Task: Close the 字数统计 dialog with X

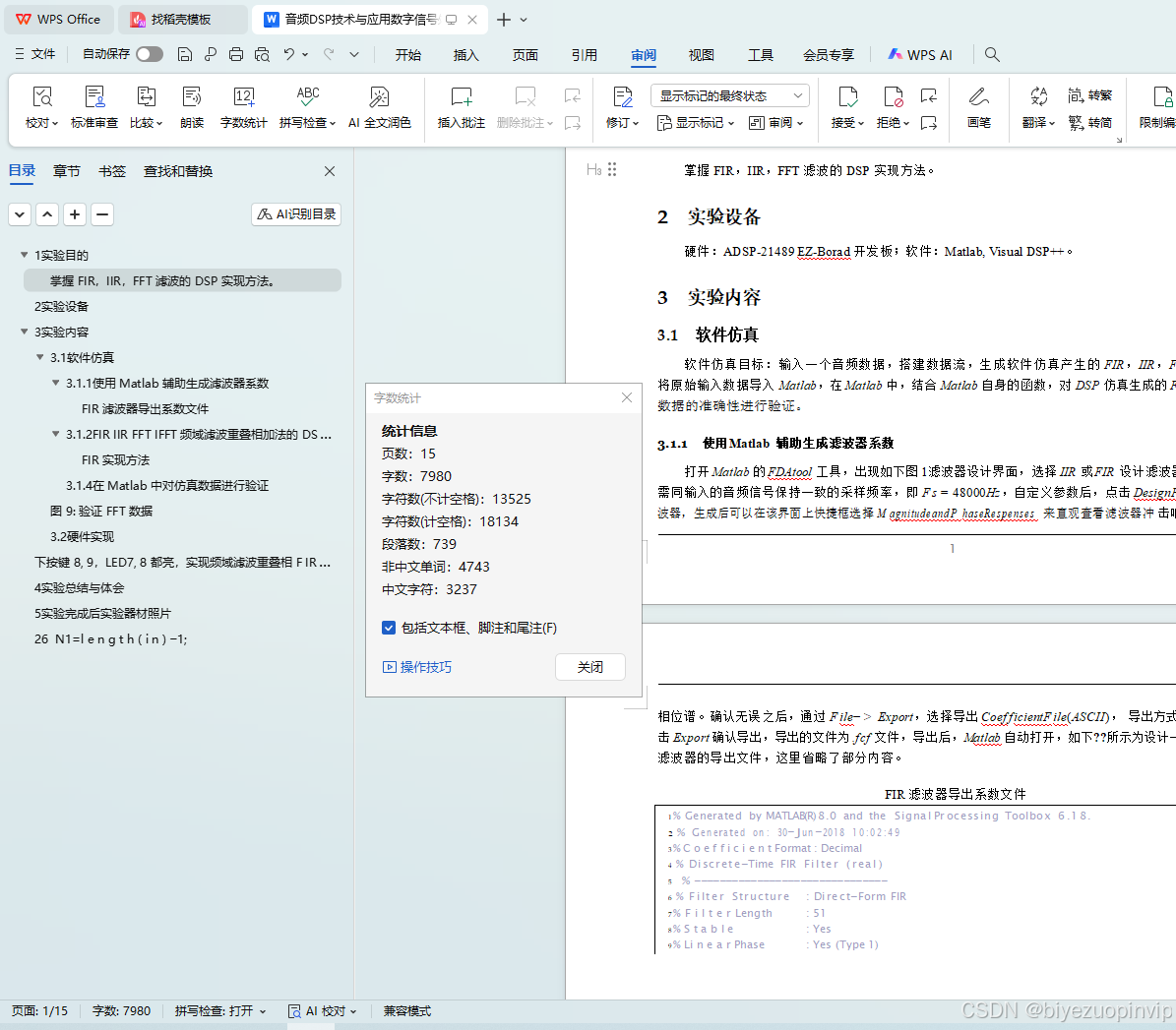Action: click(627, 397)
